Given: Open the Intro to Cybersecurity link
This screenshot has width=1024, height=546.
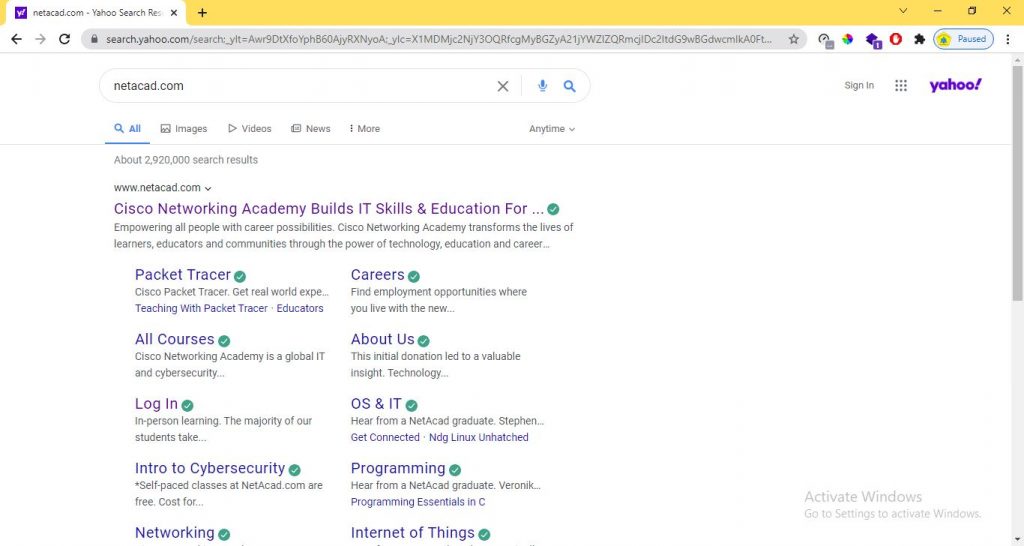Looking at the screenshot, I should click(x=210, y=468).
